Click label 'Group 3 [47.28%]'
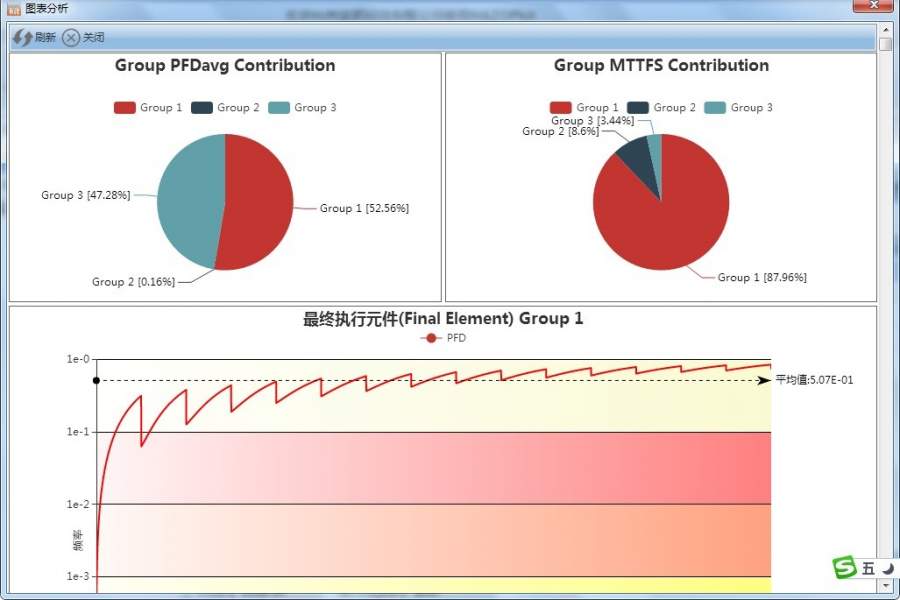This screenshot has height=600, width=900. click(86, 195)
